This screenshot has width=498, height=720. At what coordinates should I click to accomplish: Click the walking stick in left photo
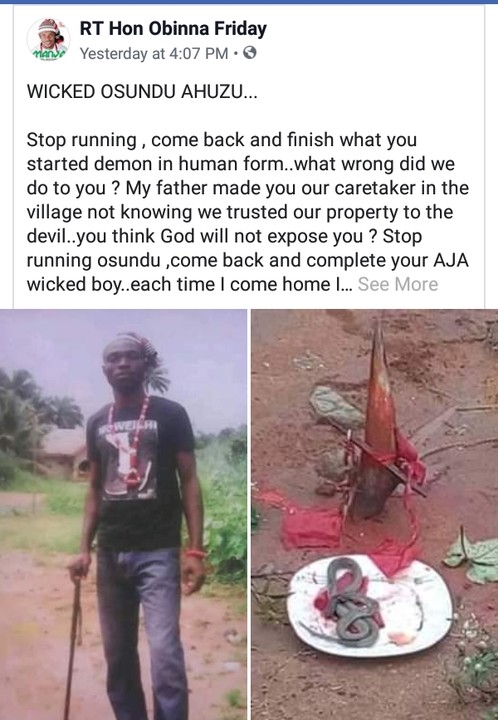click(x=73, y=643)
